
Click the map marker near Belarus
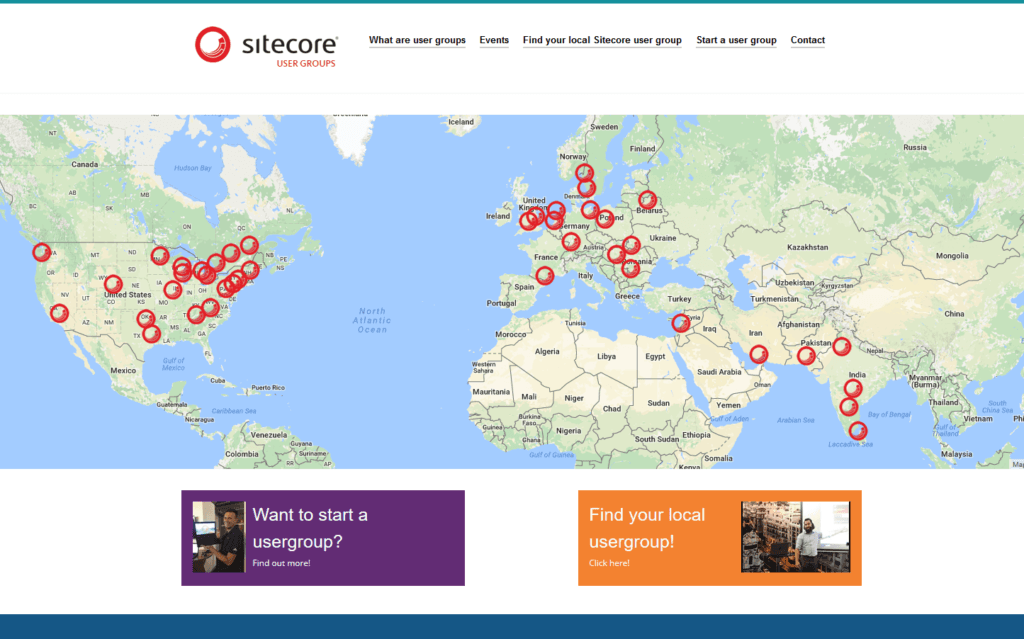click(647, 199)
